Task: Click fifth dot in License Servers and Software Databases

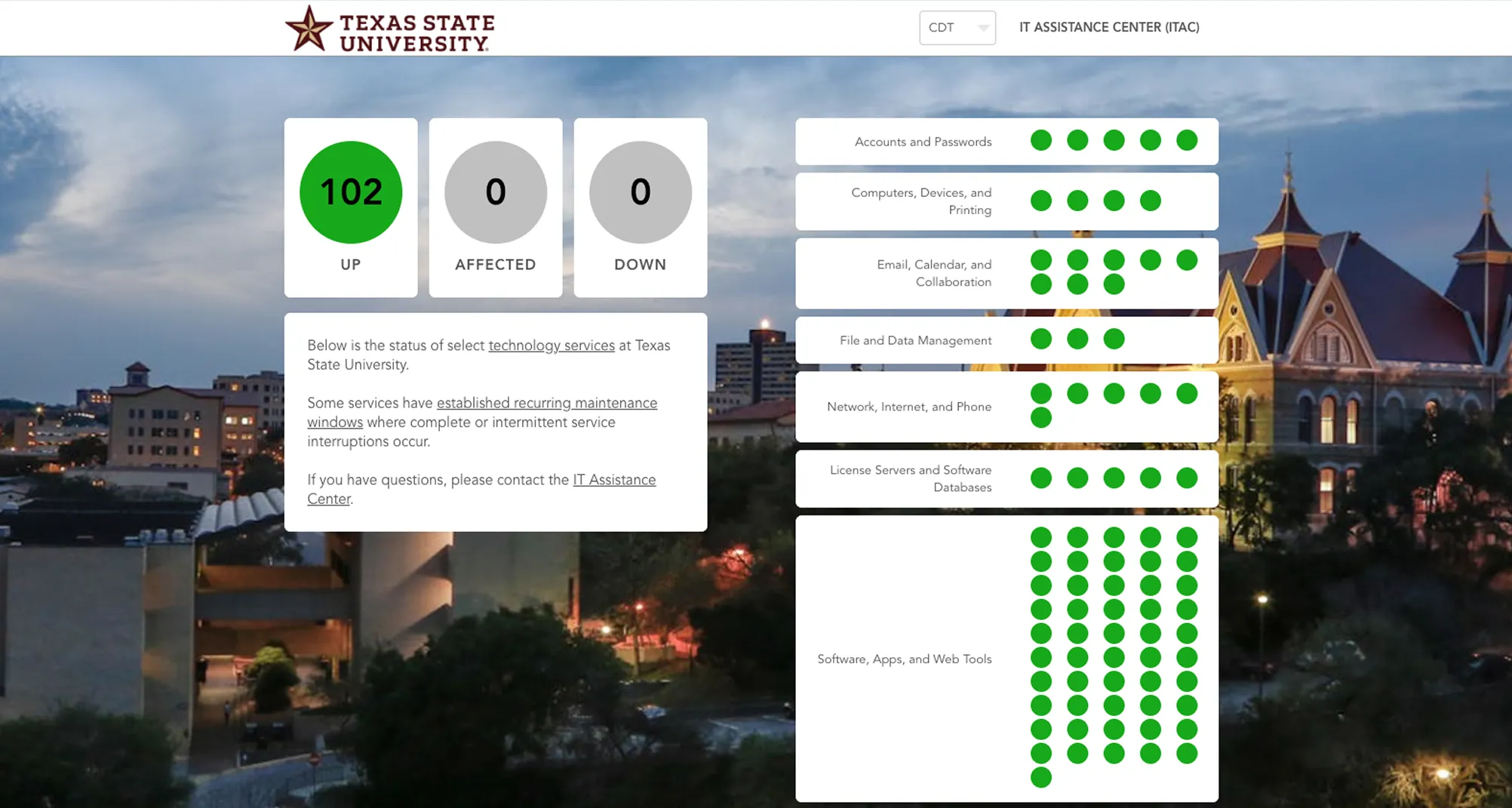Action: [1187, 478]
